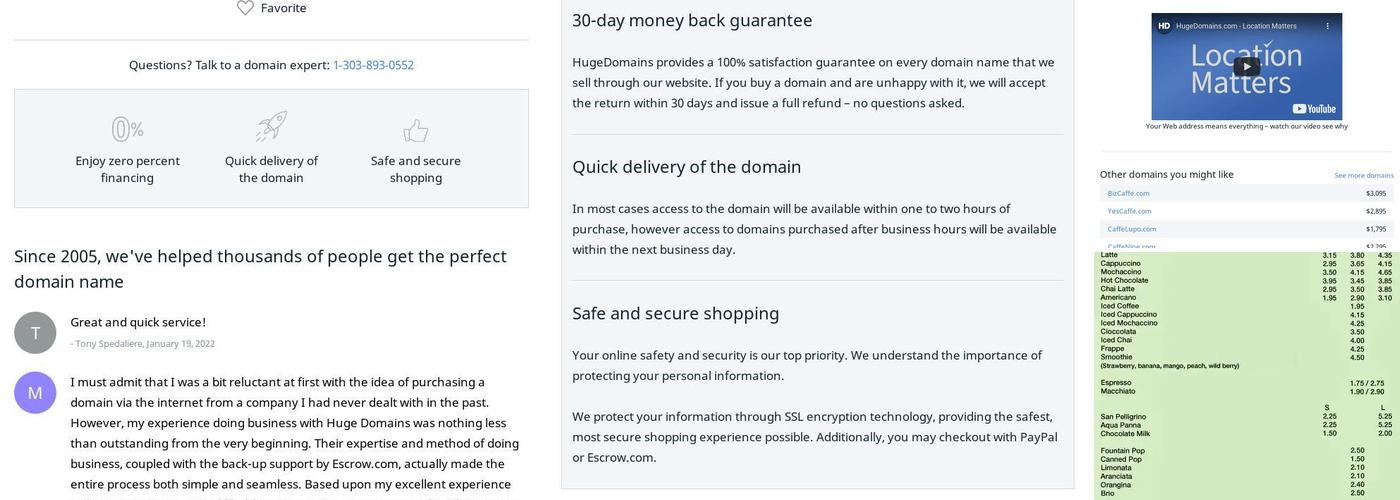Click the T reviewer avatar

click(35, 333)
